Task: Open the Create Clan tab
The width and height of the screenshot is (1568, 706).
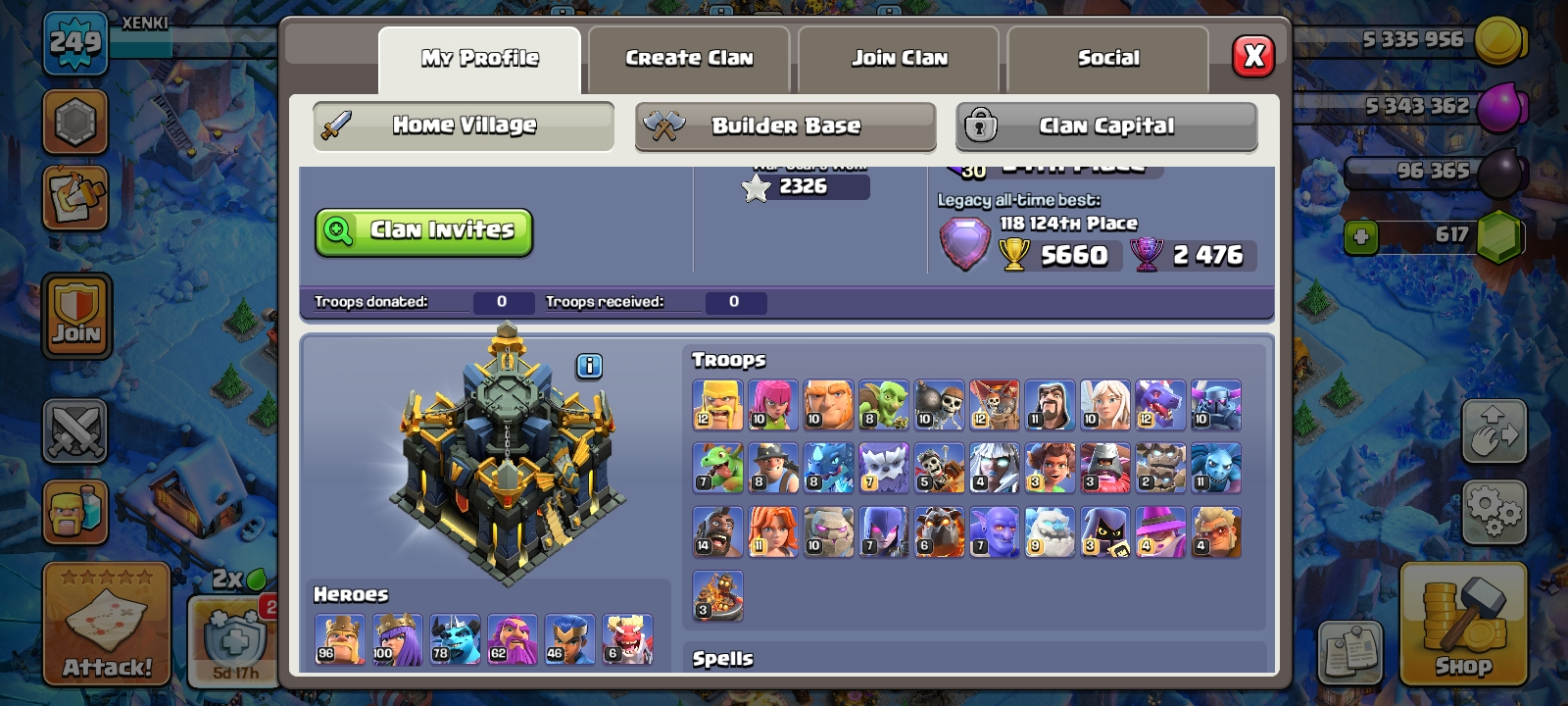Action: (689, 59)
